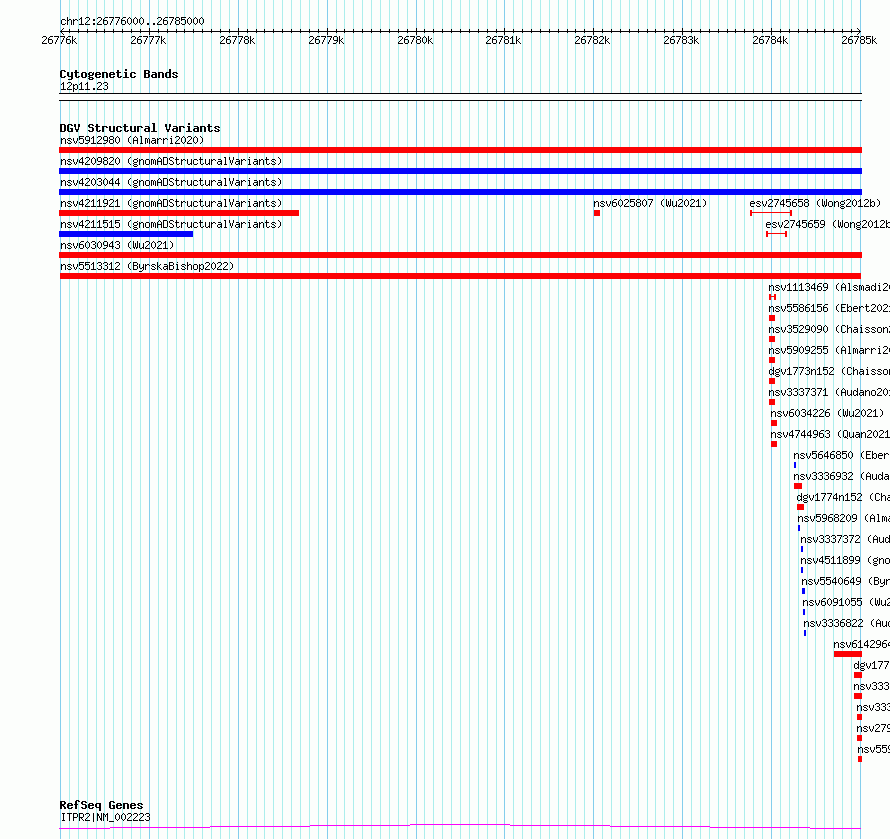Open the nsv3336822 variant label
890x839 pixels.
tap(846, 623)
